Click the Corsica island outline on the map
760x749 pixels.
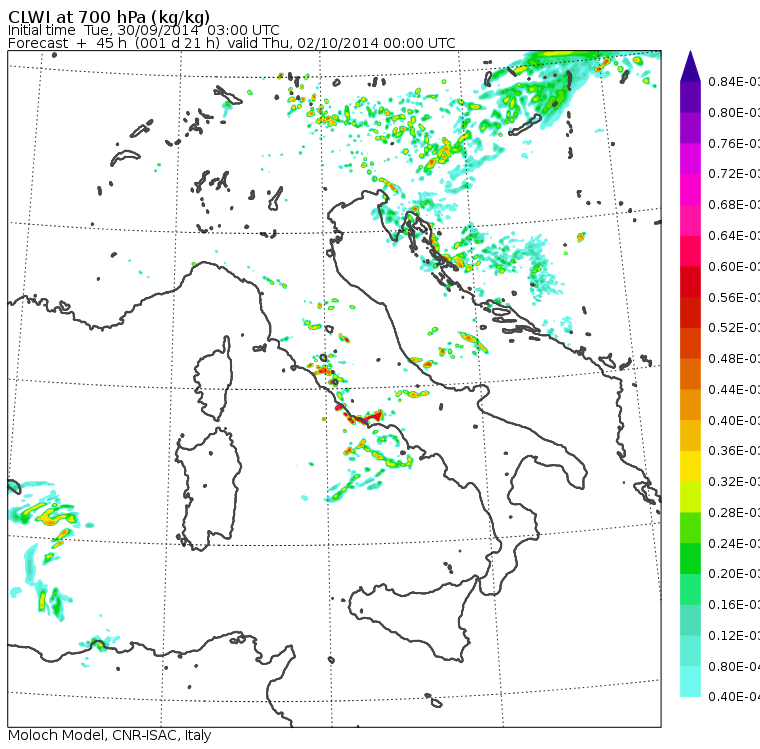[214, 378]
